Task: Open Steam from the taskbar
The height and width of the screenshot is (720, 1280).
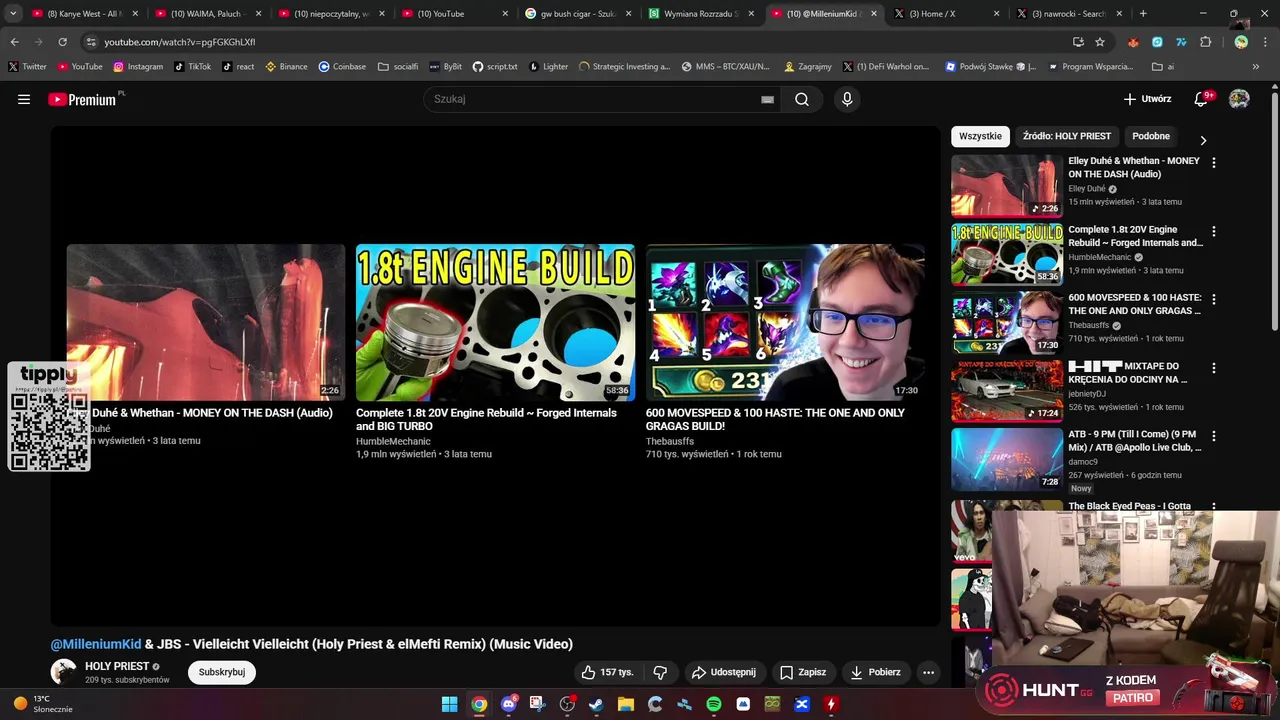Action: click(596, 704)
